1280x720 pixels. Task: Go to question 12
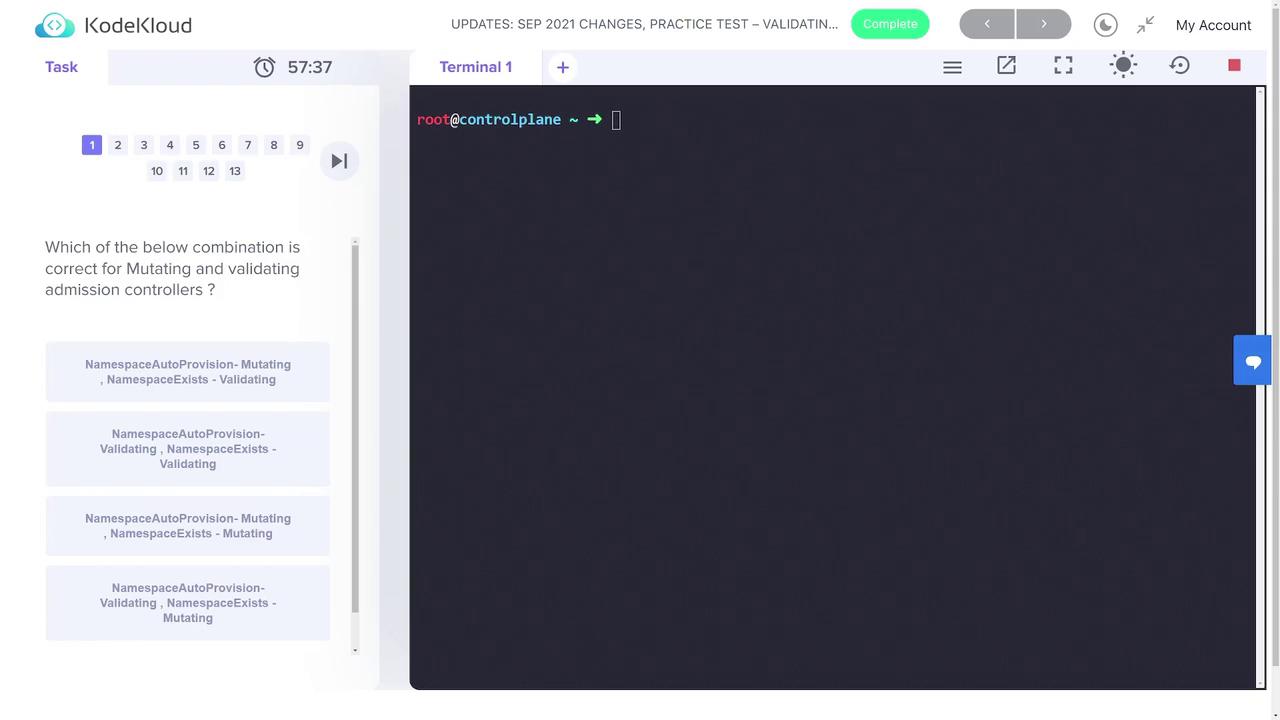(x=209, y=171)
